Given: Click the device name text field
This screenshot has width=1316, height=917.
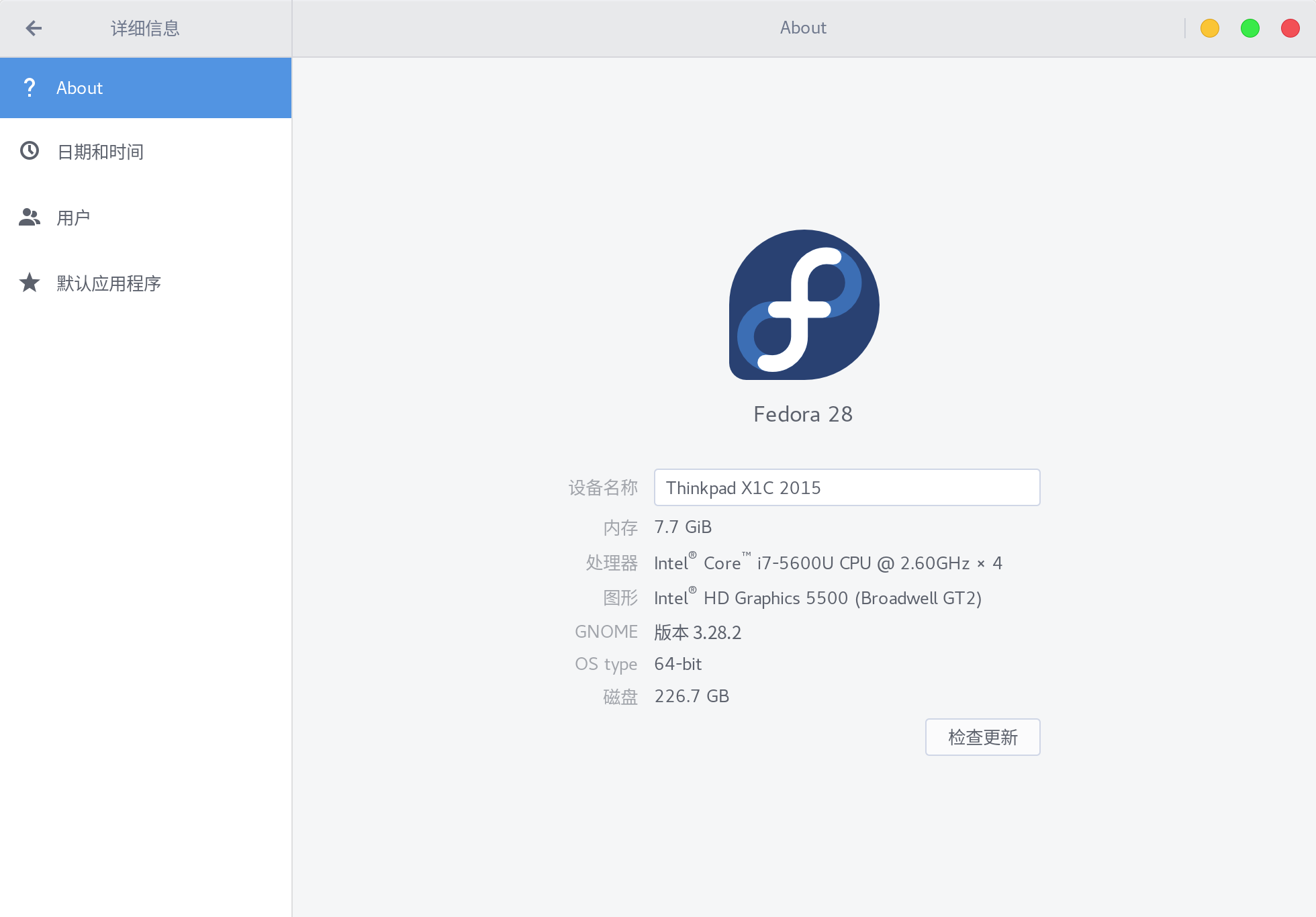Looking at the screenshot, I should pos(846,487).
